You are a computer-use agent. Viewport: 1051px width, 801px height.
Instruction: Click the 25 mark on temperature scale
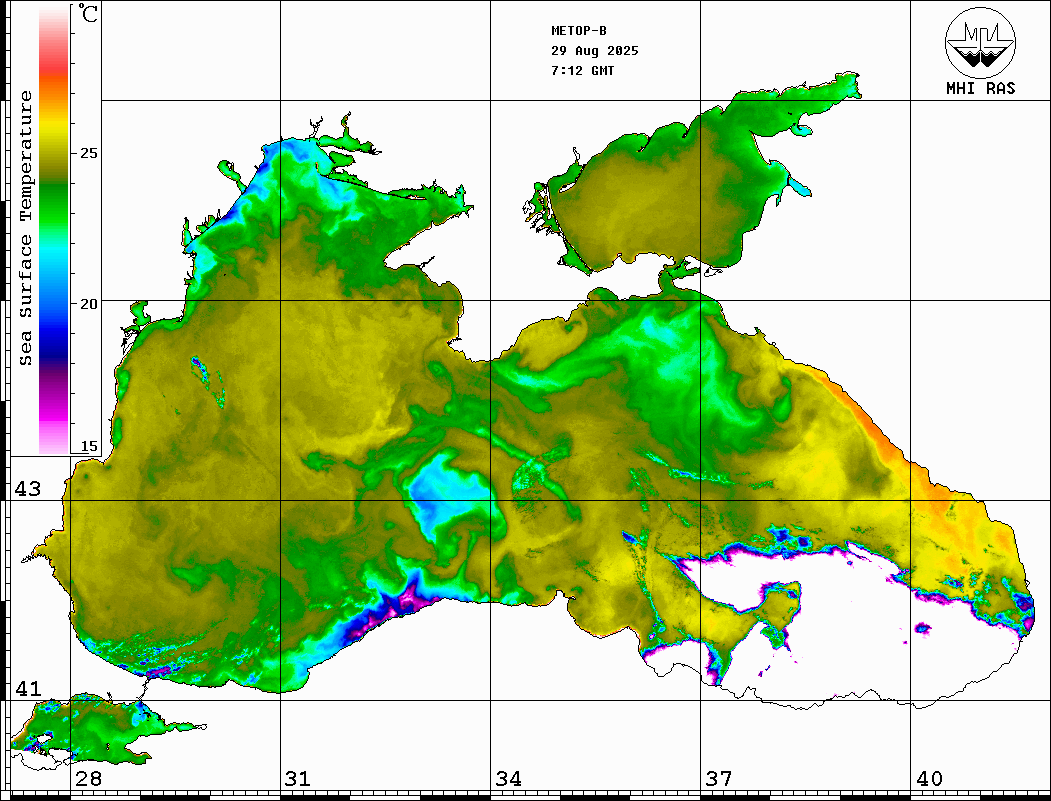88,153
